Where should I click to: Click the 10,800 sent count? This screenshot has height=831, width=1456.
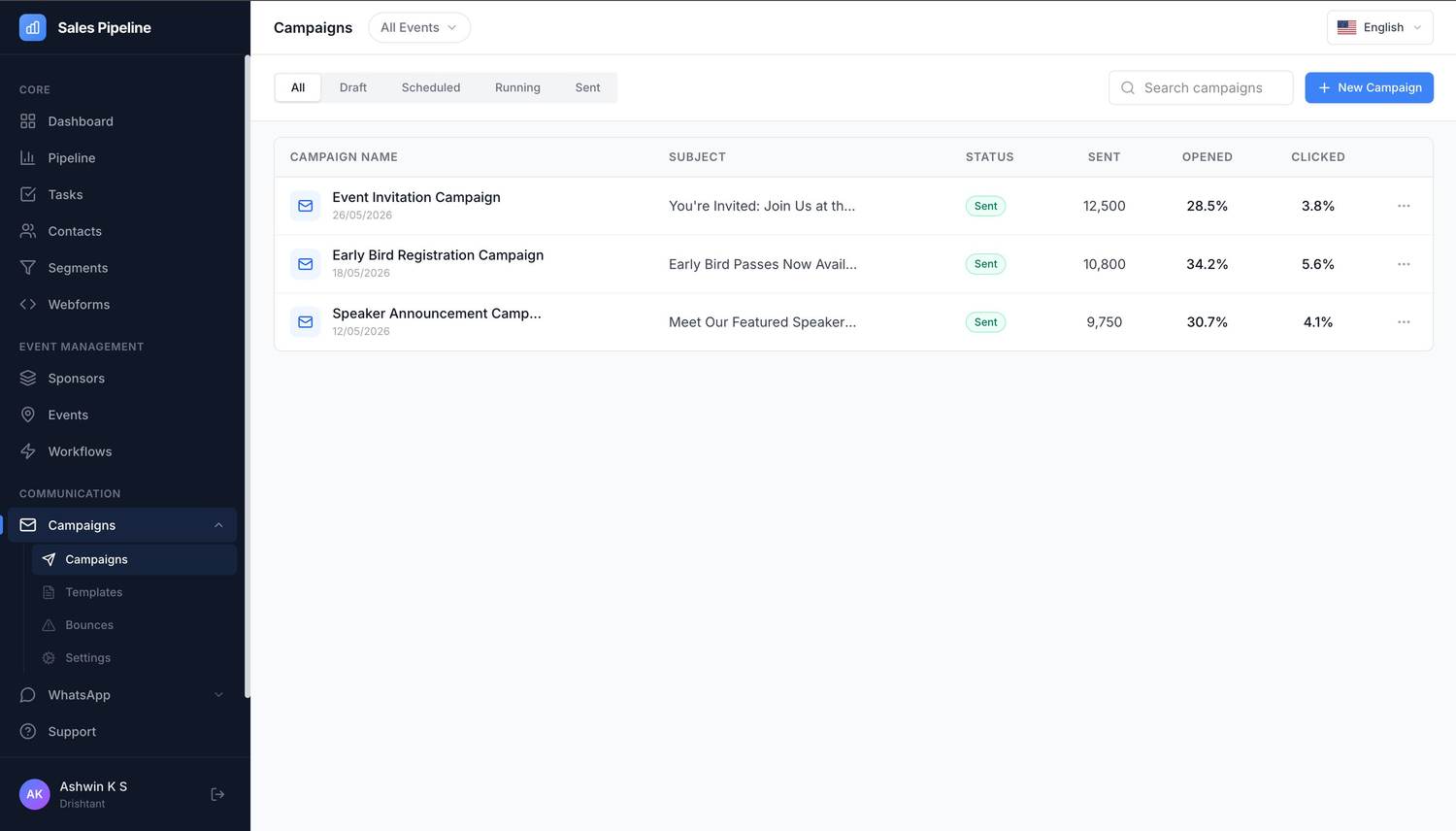tap(1104, 264)
